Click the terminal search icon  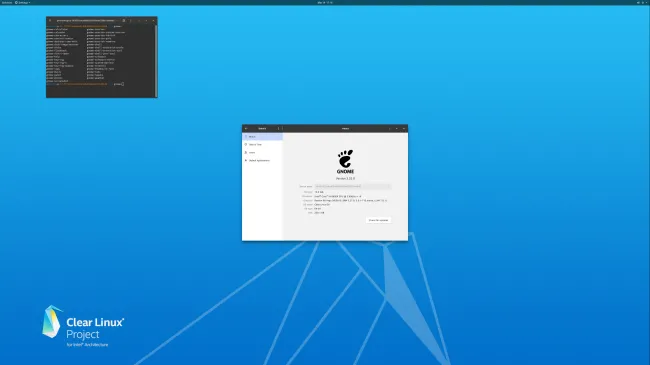pyautogui.click(x=124, y=20)
